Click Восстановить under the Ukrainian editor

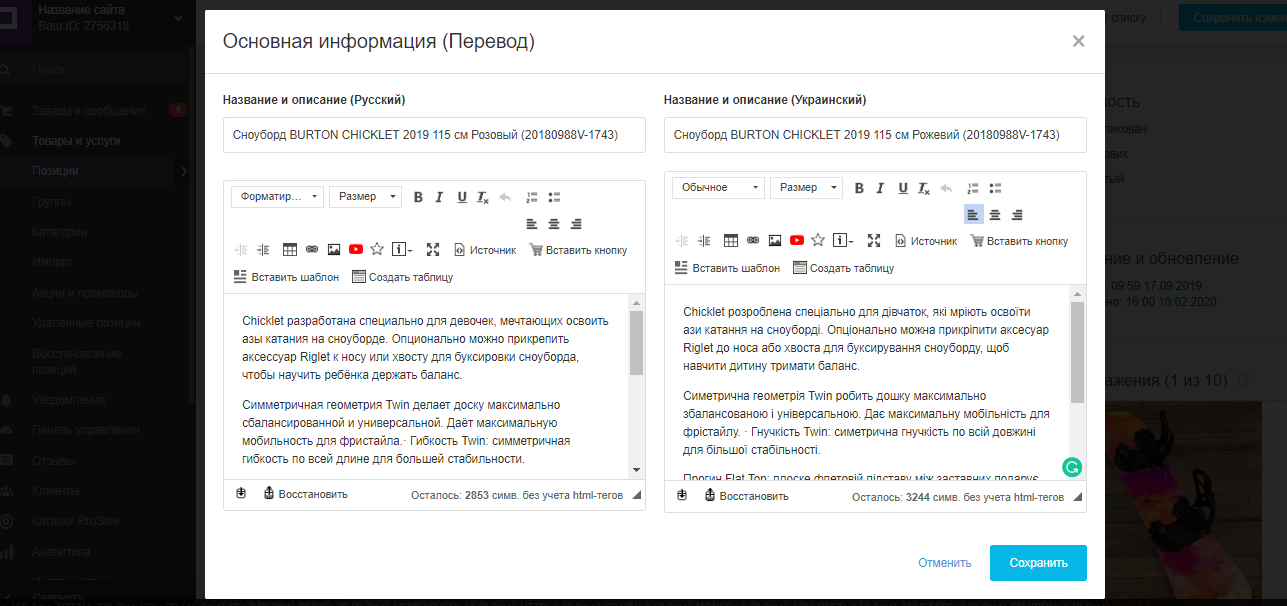746,496
